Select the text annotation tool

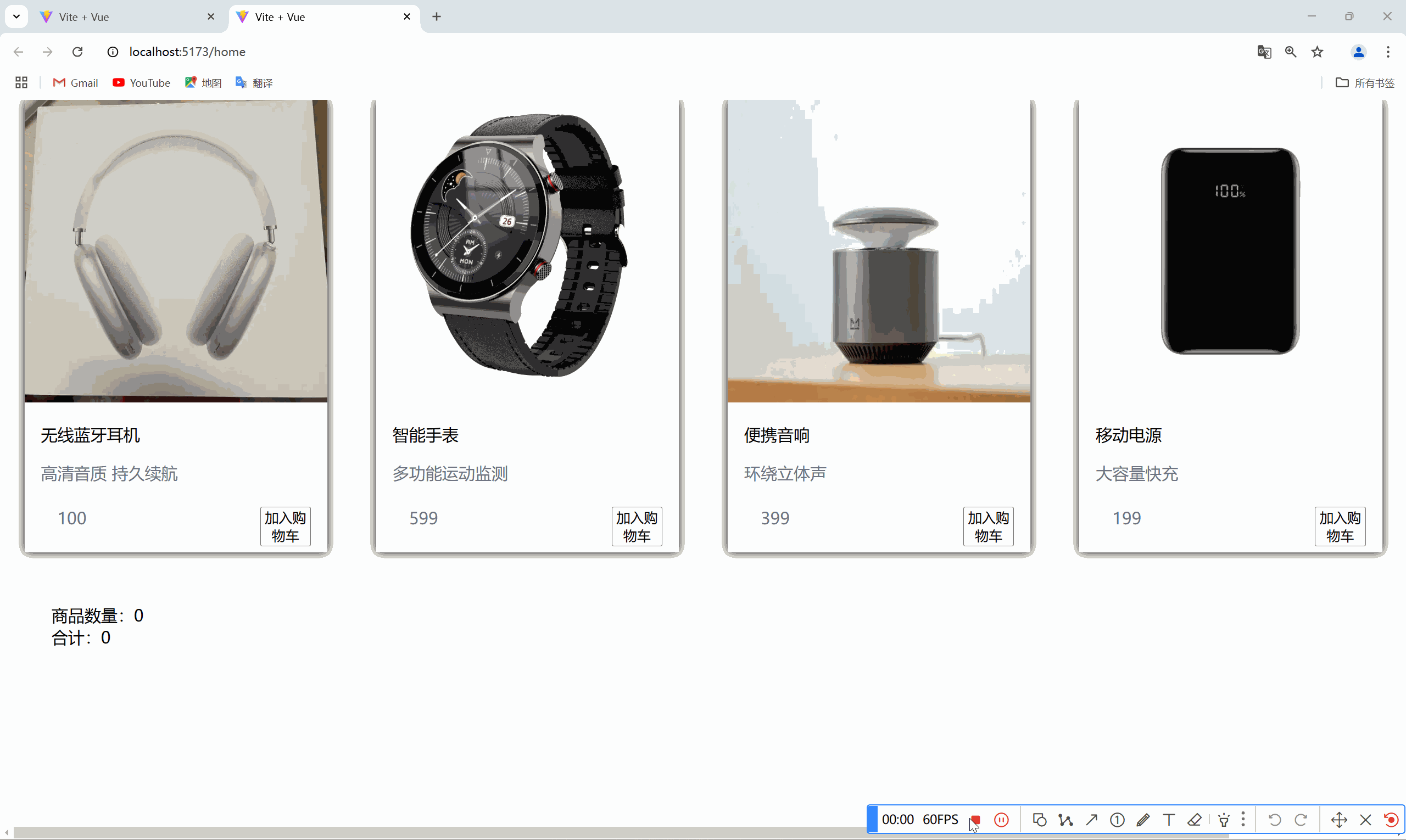(1169, 820)
